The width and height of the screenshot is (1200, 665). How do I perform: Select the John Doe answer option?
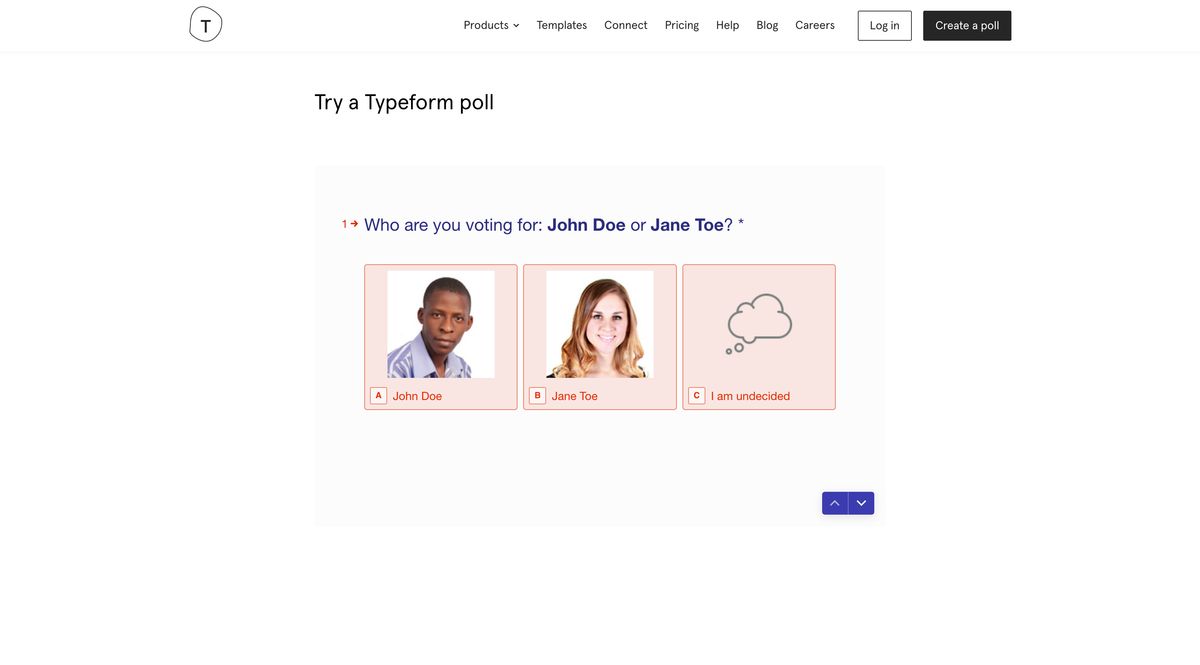point(441,337)
